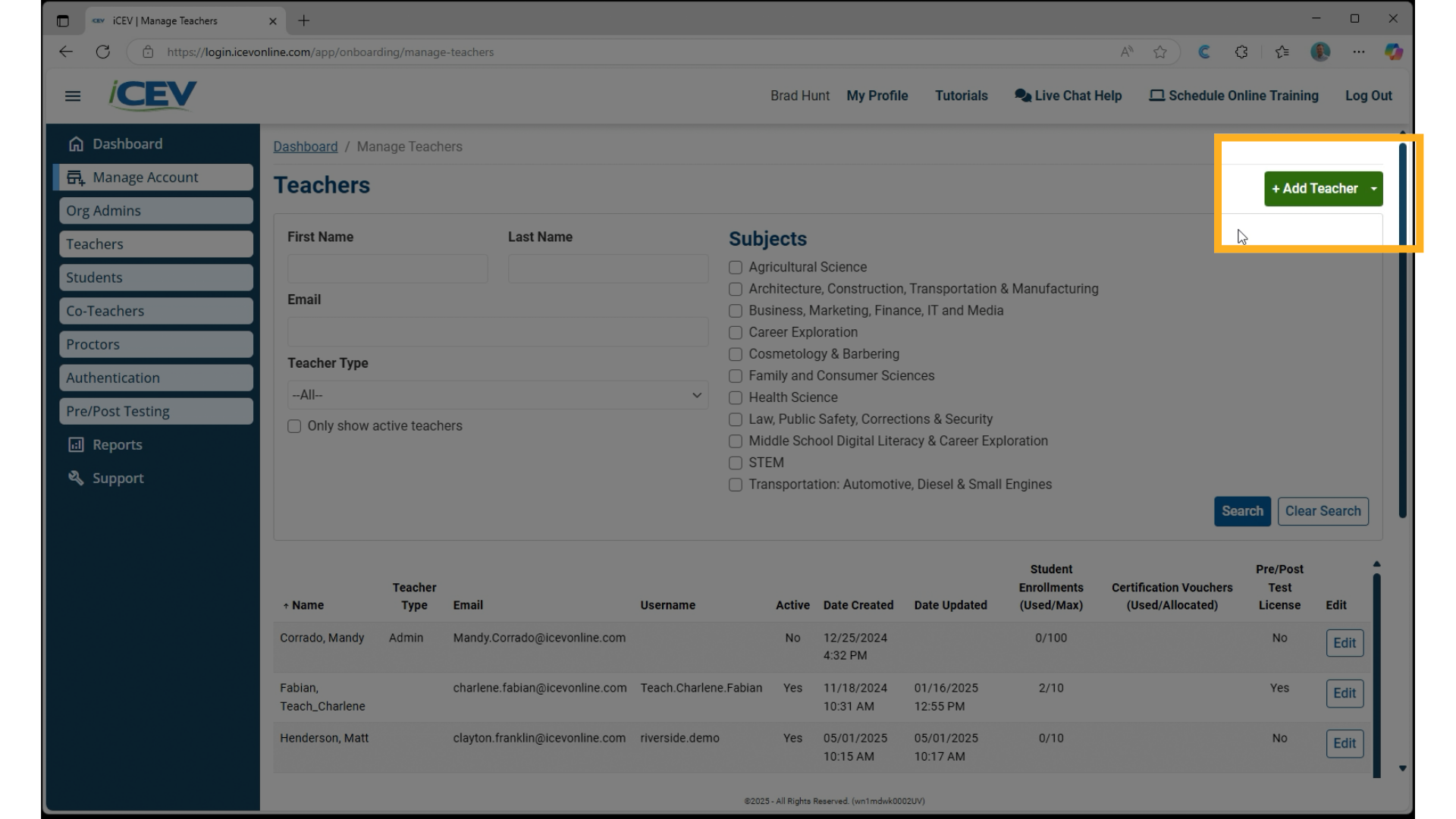1456x819 pixels.
Task: Select the Health Science checkbox
Action: (736, 398)
